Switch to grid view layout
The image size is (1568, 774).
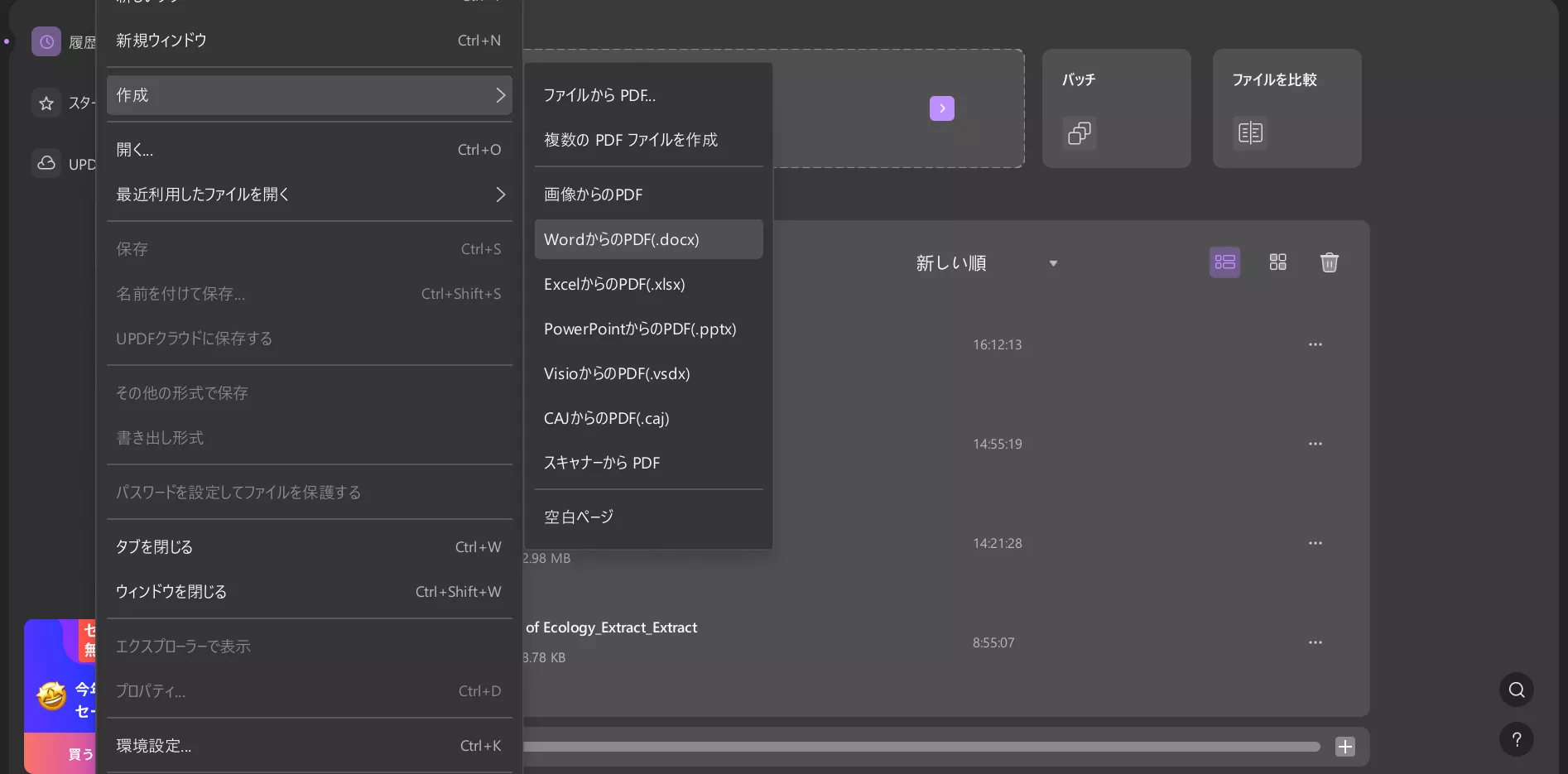pos(1278,262)
